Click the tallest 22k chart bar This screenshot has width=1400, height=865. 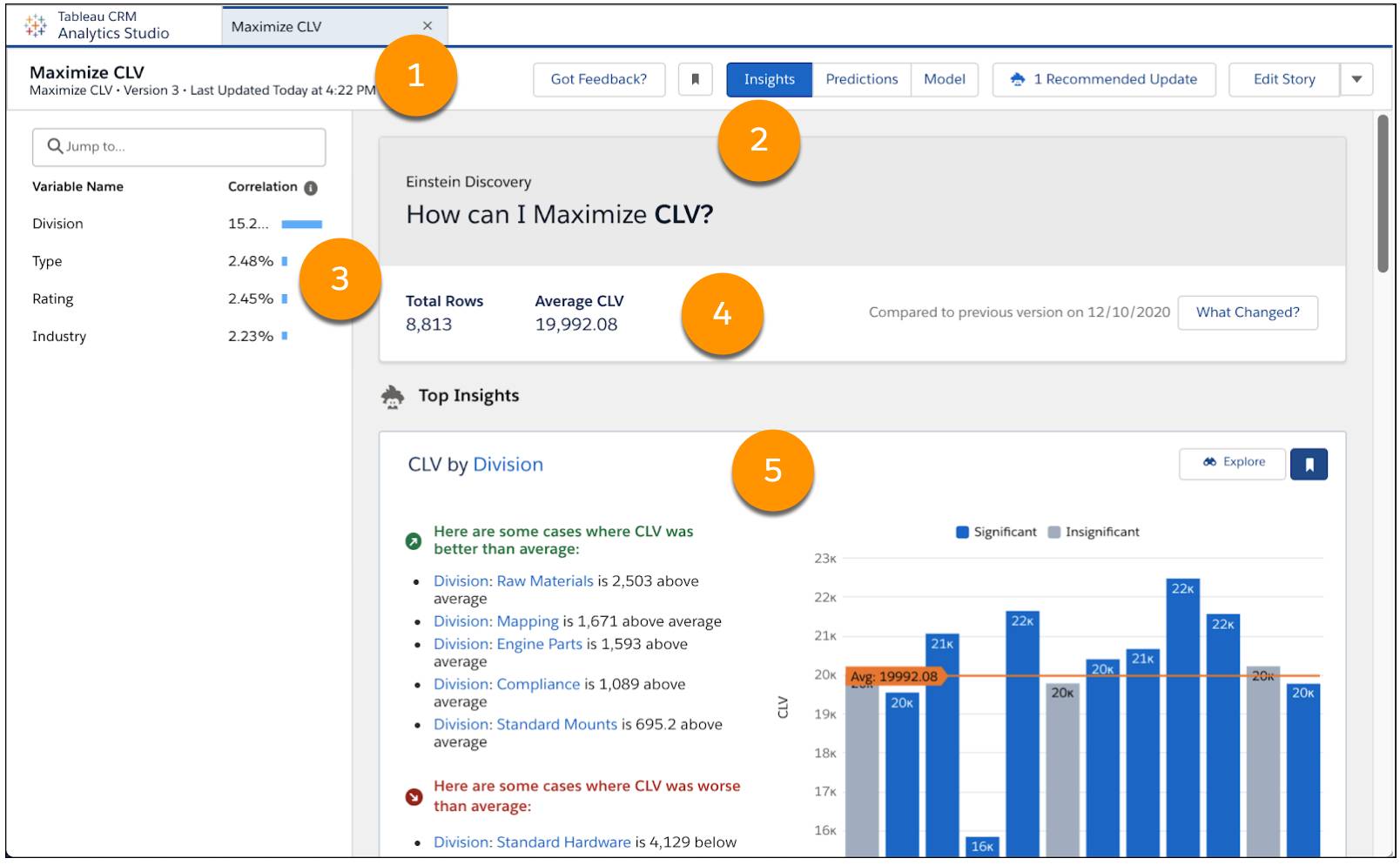click(1183, 717)
